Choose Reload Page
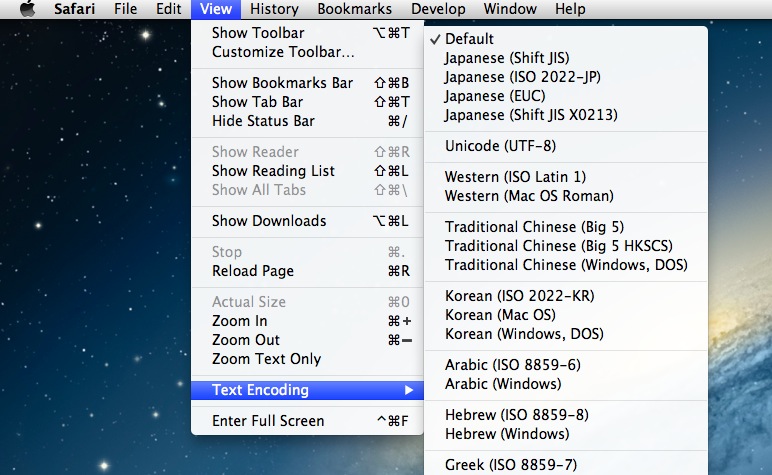Image resolution: width=772 pixels, height=475 pixels. (307, 271)
